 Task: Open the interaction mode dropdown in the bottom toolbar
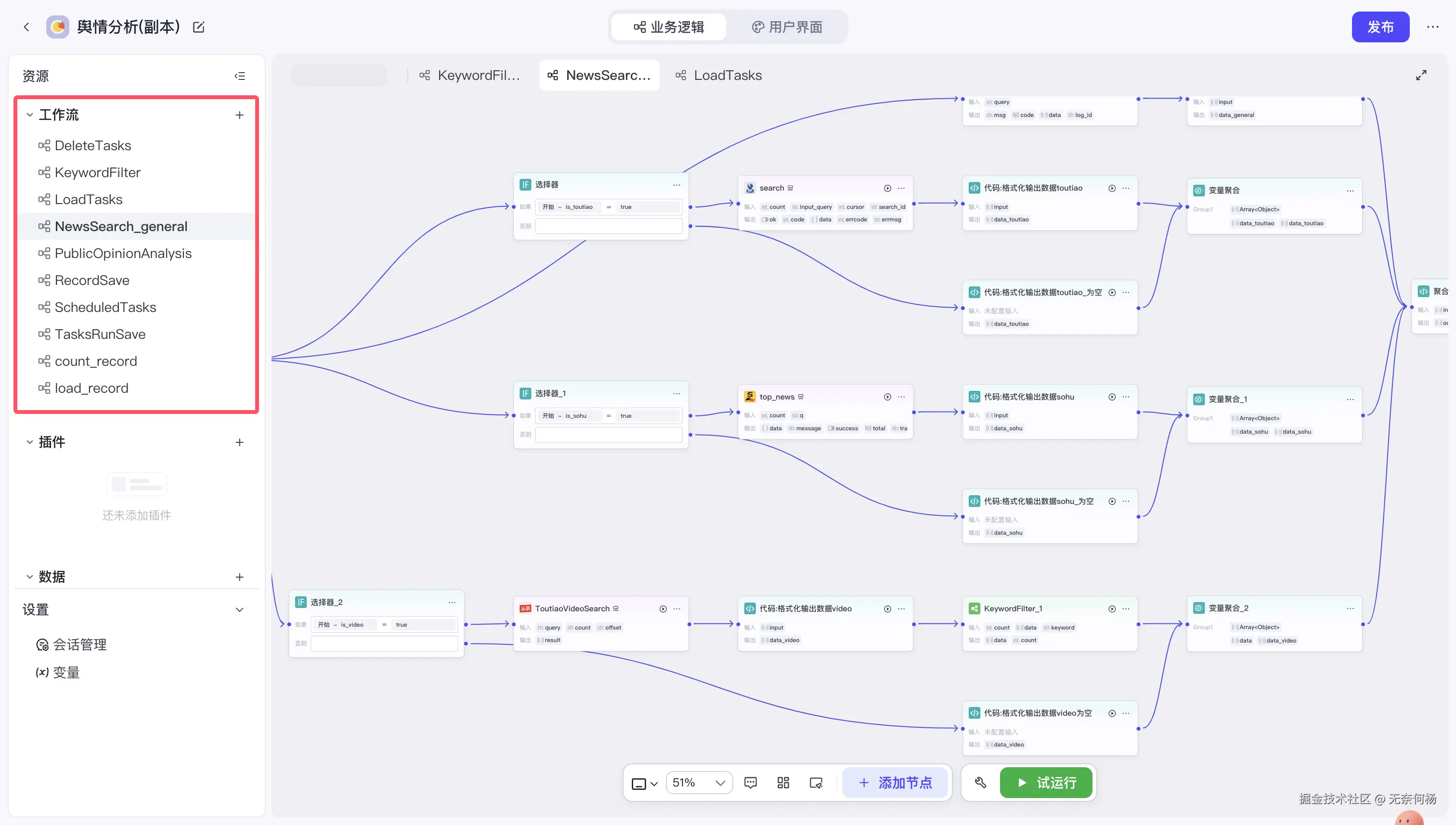coord(645,783)
